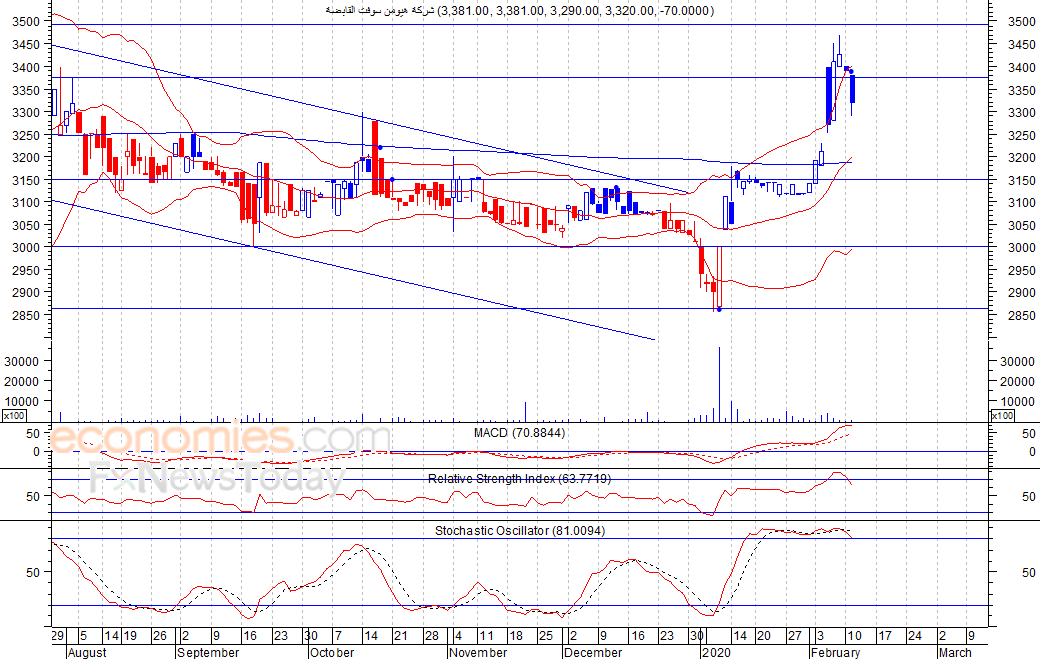Select the Relative Strength Index label
The width and height of the screenshot is (1040, 659).
(520, 479)
